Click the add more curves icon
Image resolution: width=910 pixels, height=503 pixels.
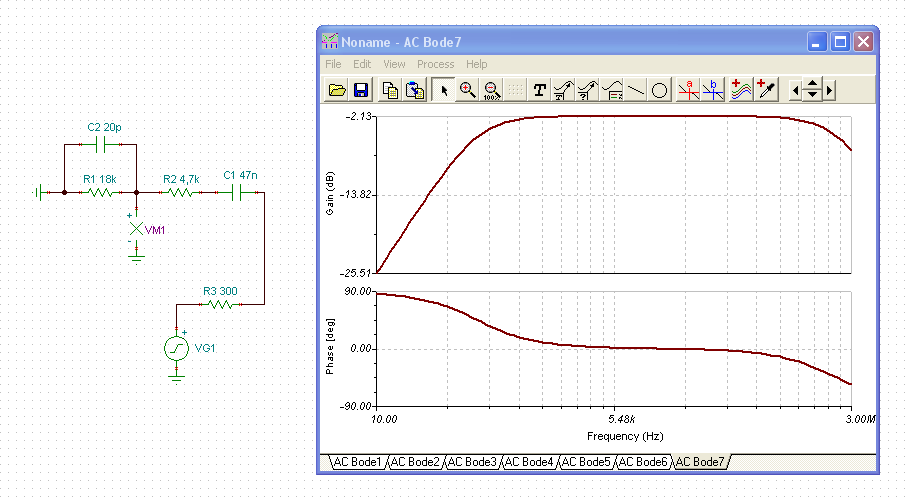(741, 91)
